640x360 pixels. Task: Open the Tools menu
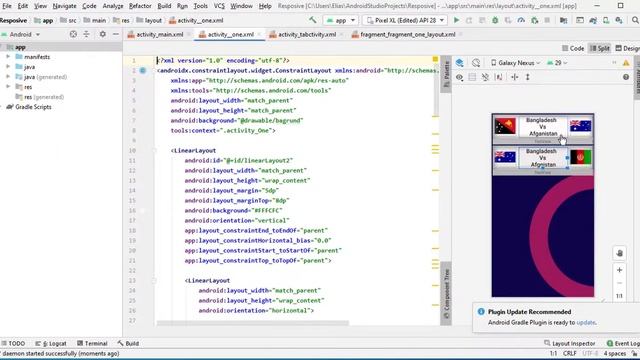[x=200, y=6]
